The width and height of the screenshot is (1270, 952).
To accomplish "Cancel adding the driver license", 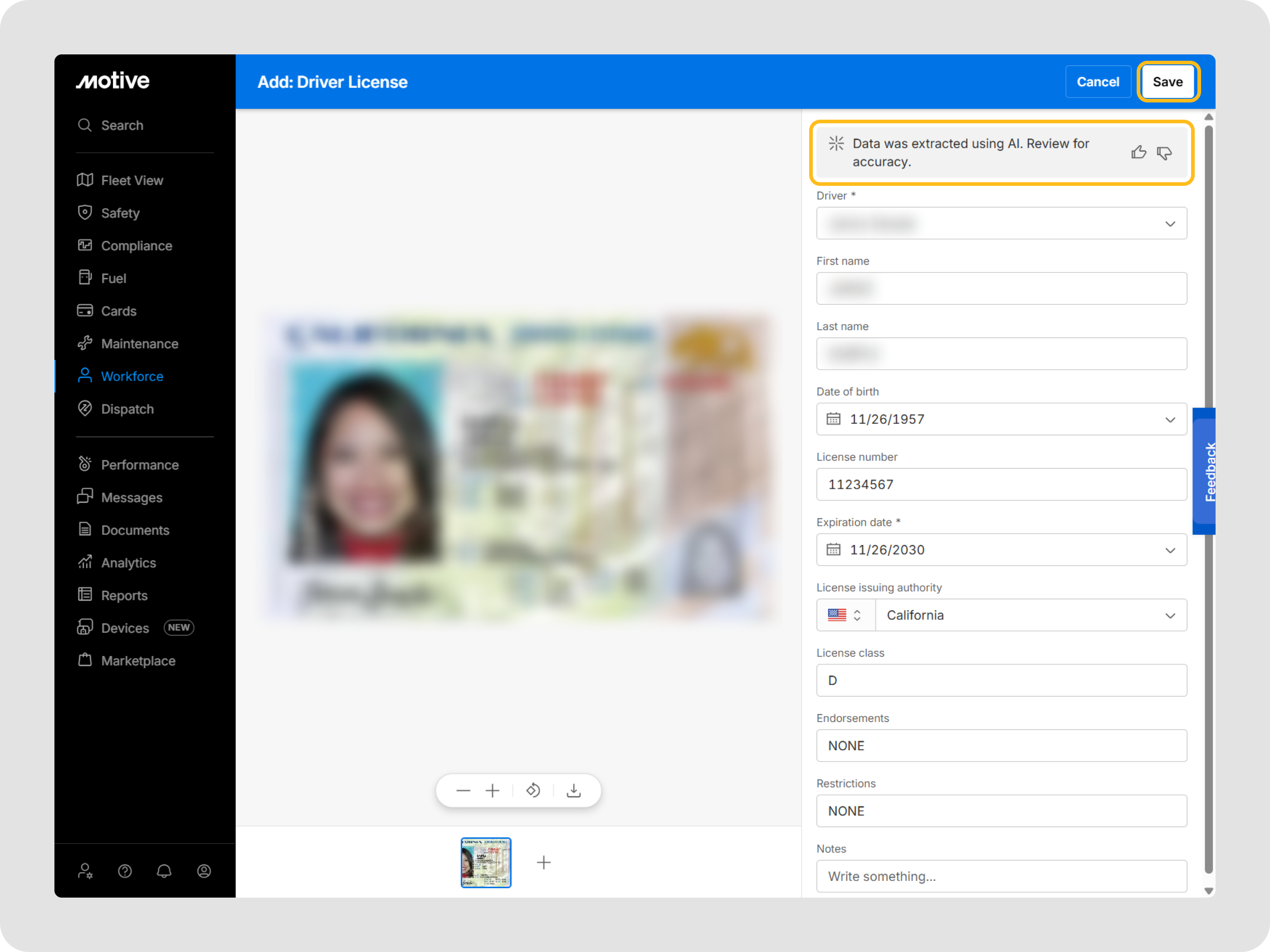I will pos(1097,82).
